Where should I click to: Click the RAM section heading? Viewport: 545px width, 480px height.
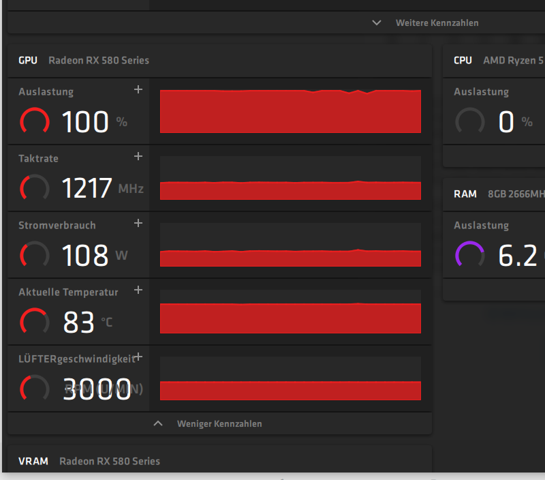[x=465, y=194]
